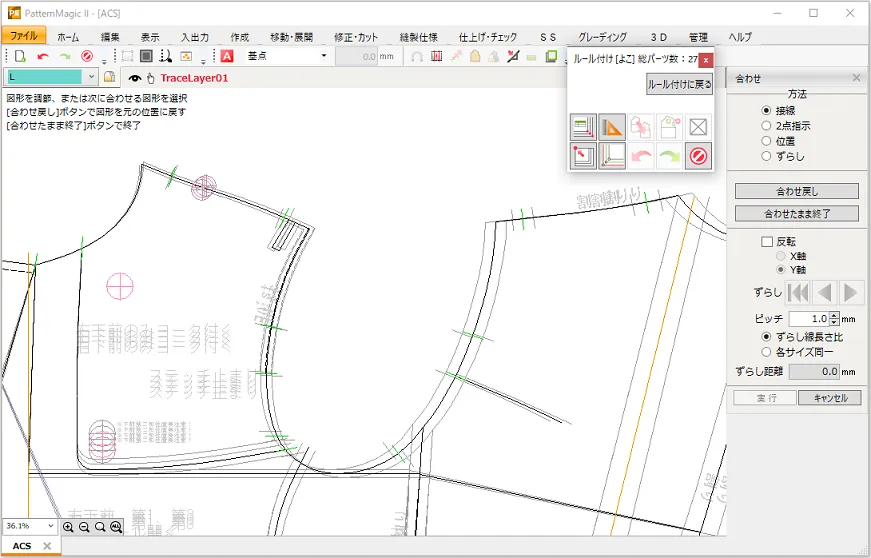
Task: Click the grading rule table icon
Action: (x=583, y=127)
